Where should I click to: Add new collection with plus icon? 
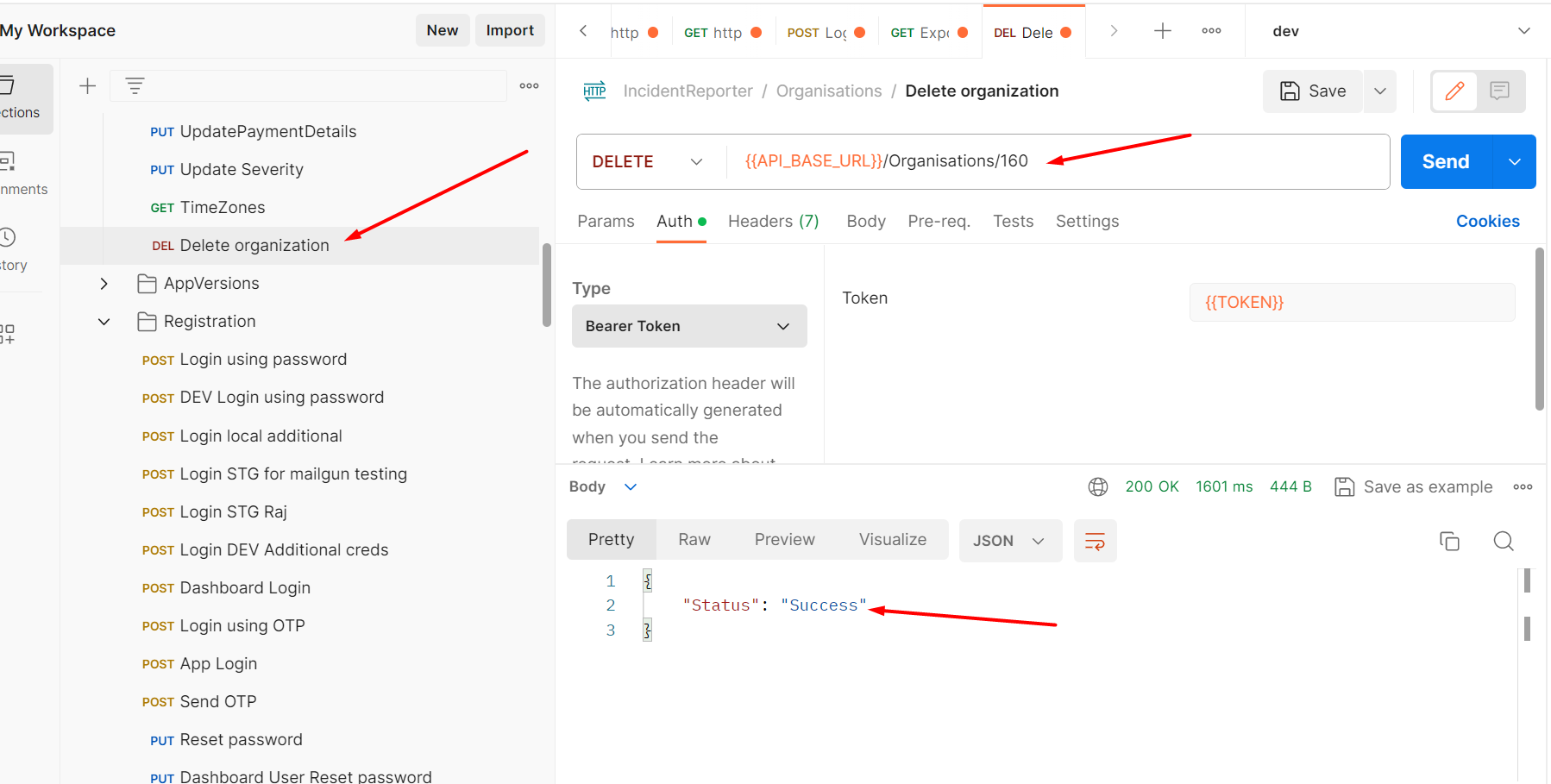point(87,85)
